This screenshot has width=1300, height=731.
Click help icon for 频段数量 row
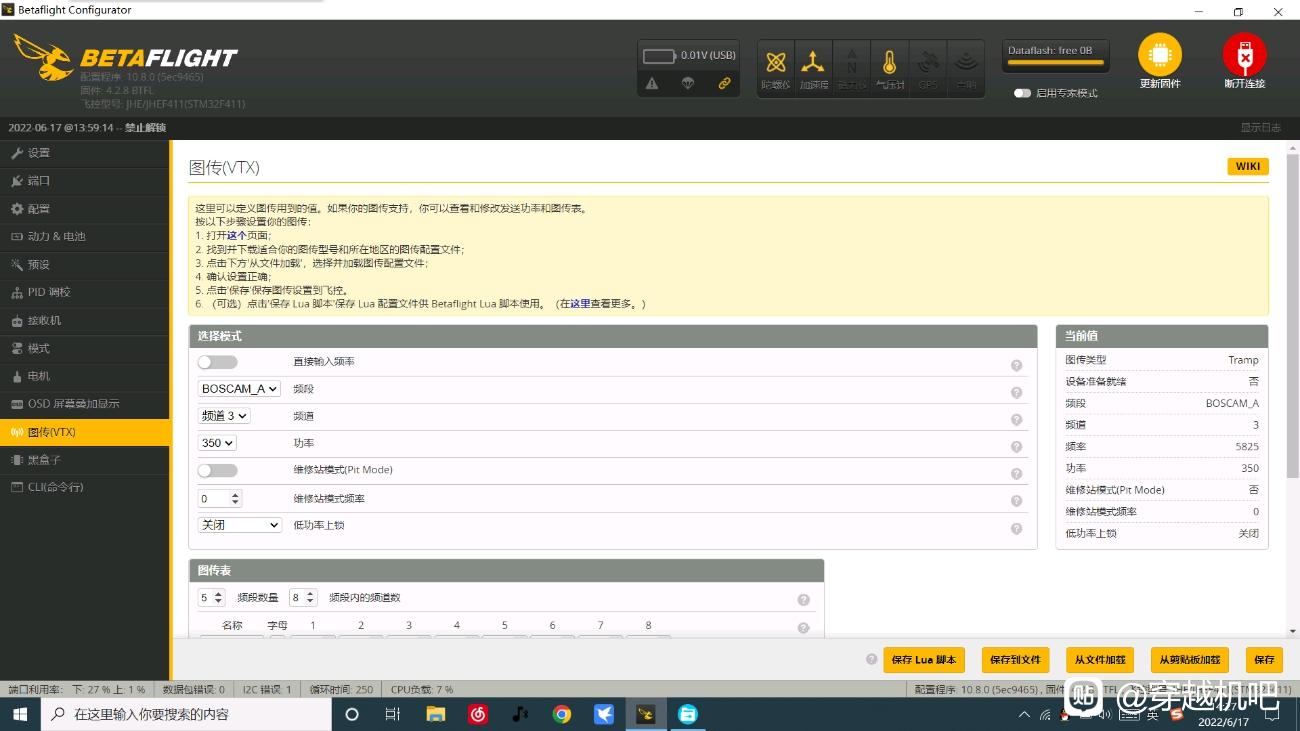coord(803,600)
